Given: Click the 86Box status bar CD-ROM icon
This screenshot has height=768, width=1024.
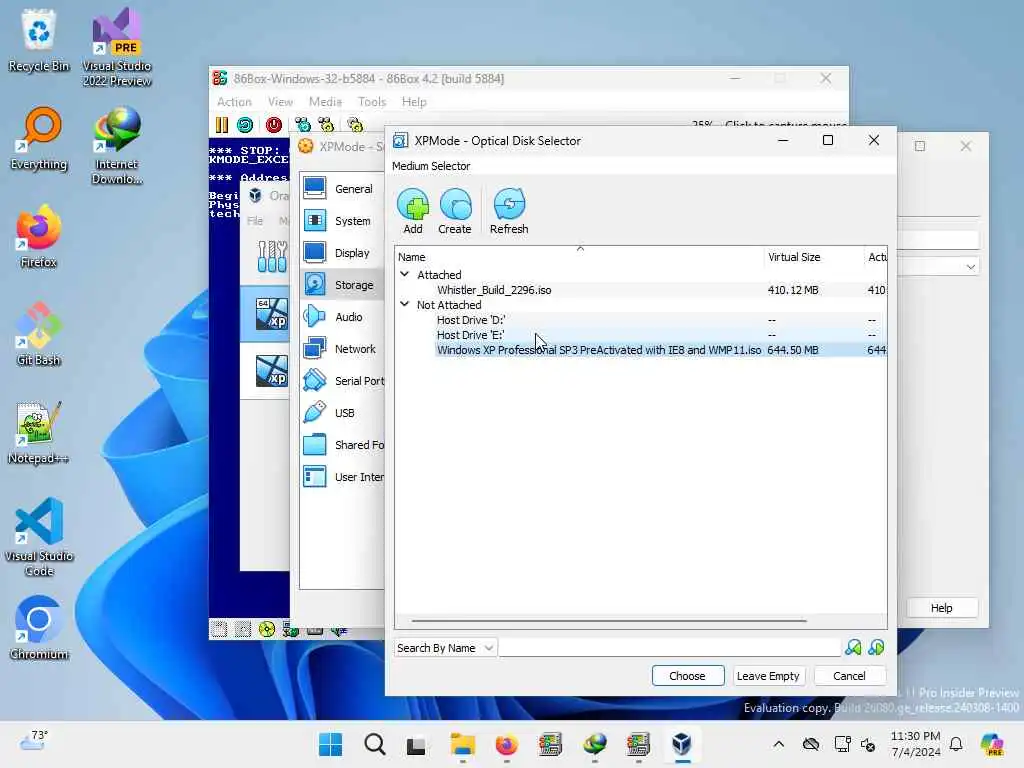Looking at the screenshot, I should click(x=266, y=629).
